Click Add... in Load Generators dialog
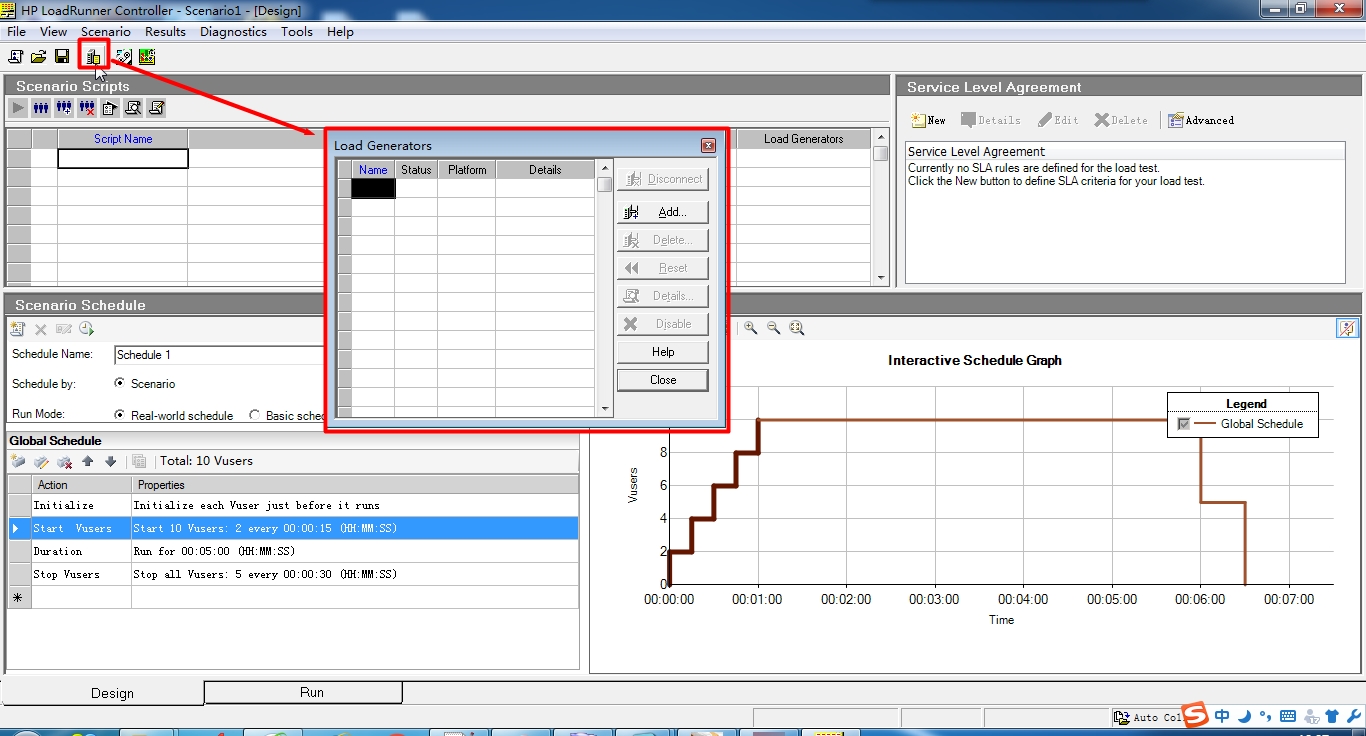Screen dimensions: 1366x736 click(x=663, y=212)
